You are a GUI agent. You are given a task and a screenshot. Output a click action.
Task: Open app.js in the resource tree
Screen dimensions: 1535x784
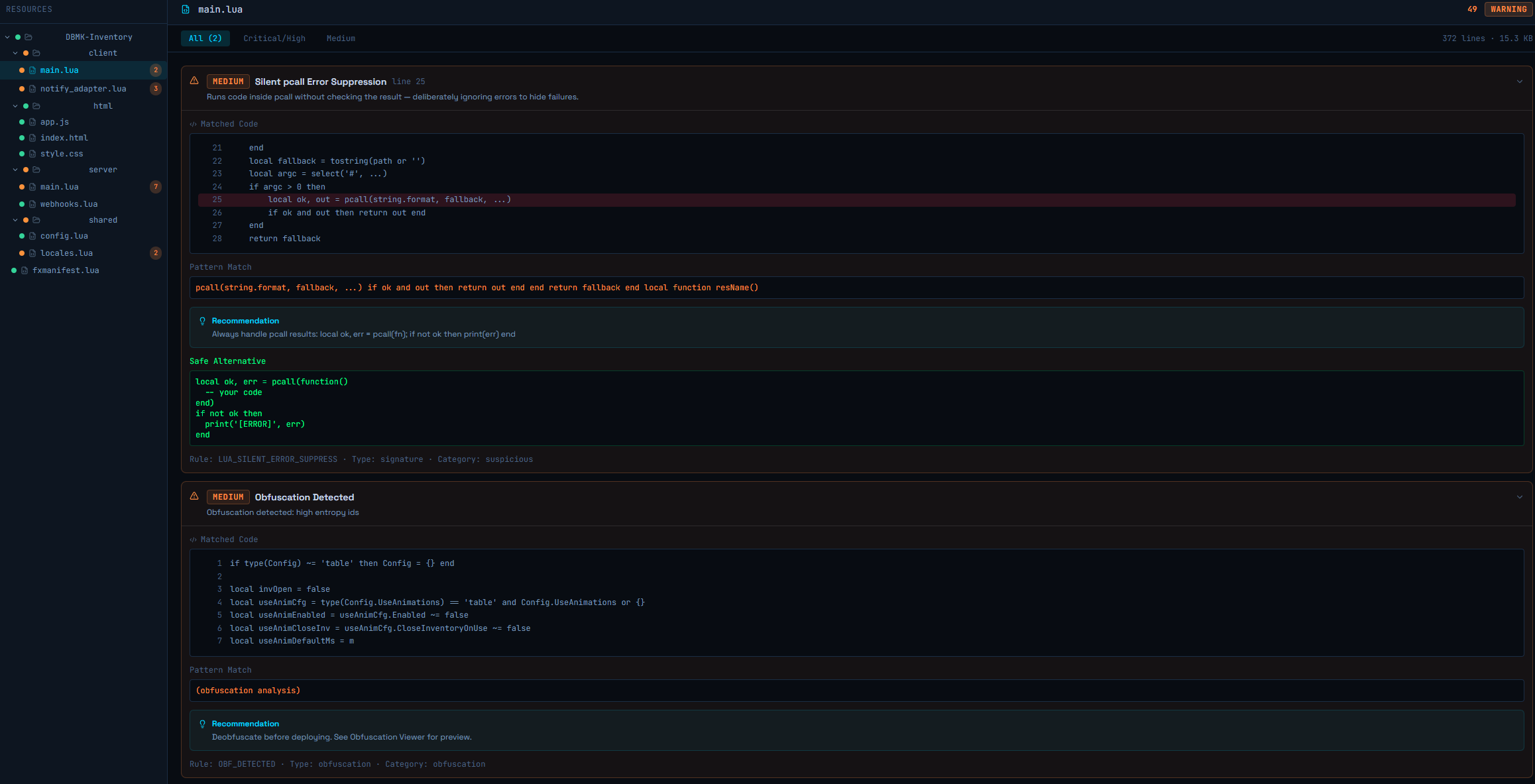coord(84,122)
